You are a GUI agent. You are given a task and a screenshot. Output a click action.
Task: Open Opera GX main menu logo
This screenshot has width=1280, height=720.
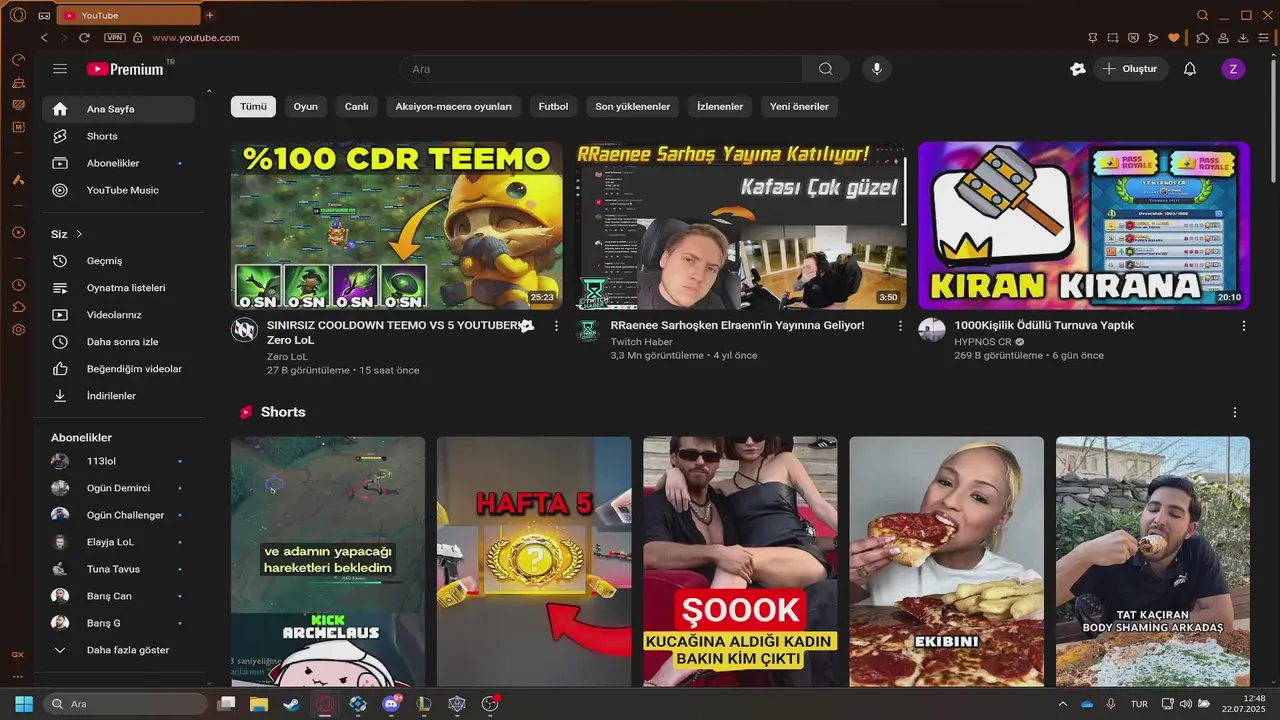[x=18, y=15]
